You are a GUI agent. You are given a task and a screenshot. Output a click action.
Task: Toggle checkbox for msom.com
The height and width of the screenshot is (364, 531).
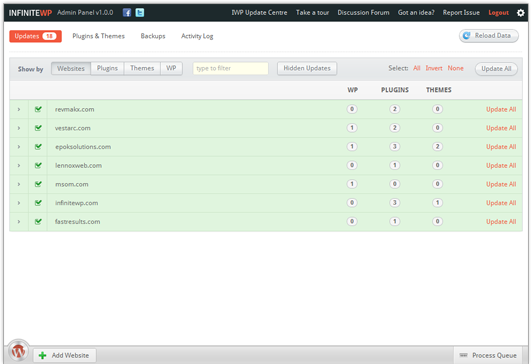[38, 184]
